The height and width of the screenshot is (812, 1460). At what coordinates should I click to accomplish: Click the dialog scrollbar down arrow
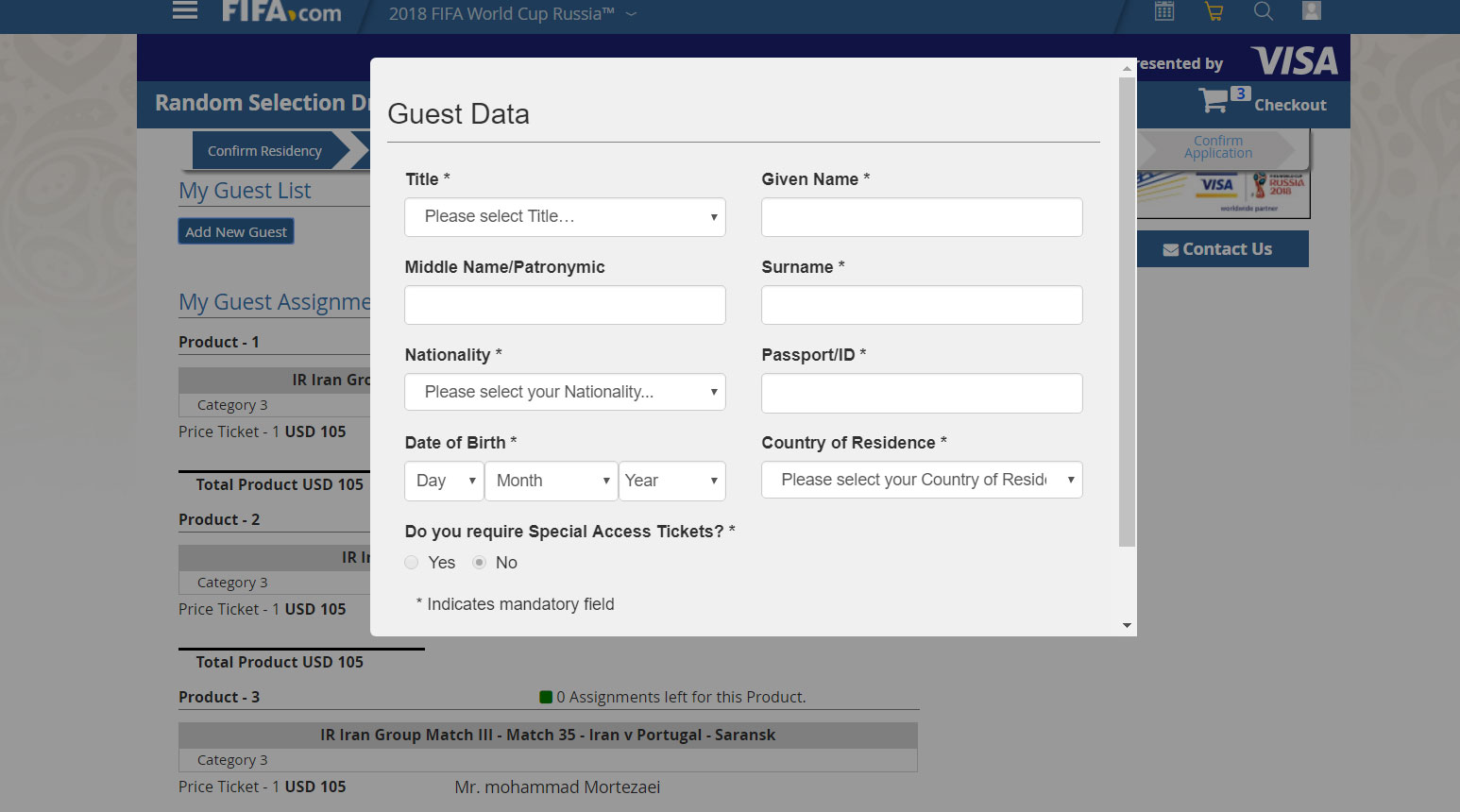click(x=1127, y=625)
